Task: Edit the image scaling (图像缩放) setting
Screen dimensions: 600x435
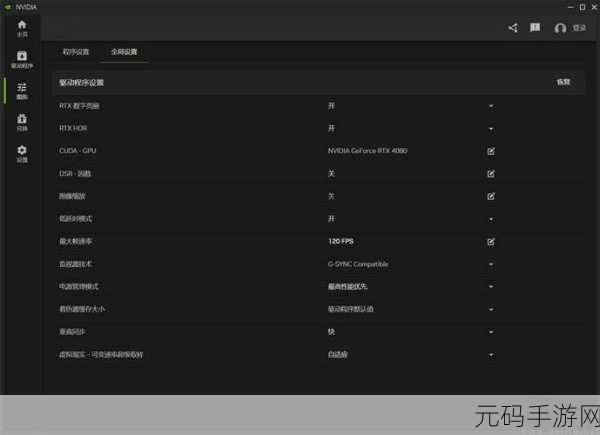Action: point(491,196)
